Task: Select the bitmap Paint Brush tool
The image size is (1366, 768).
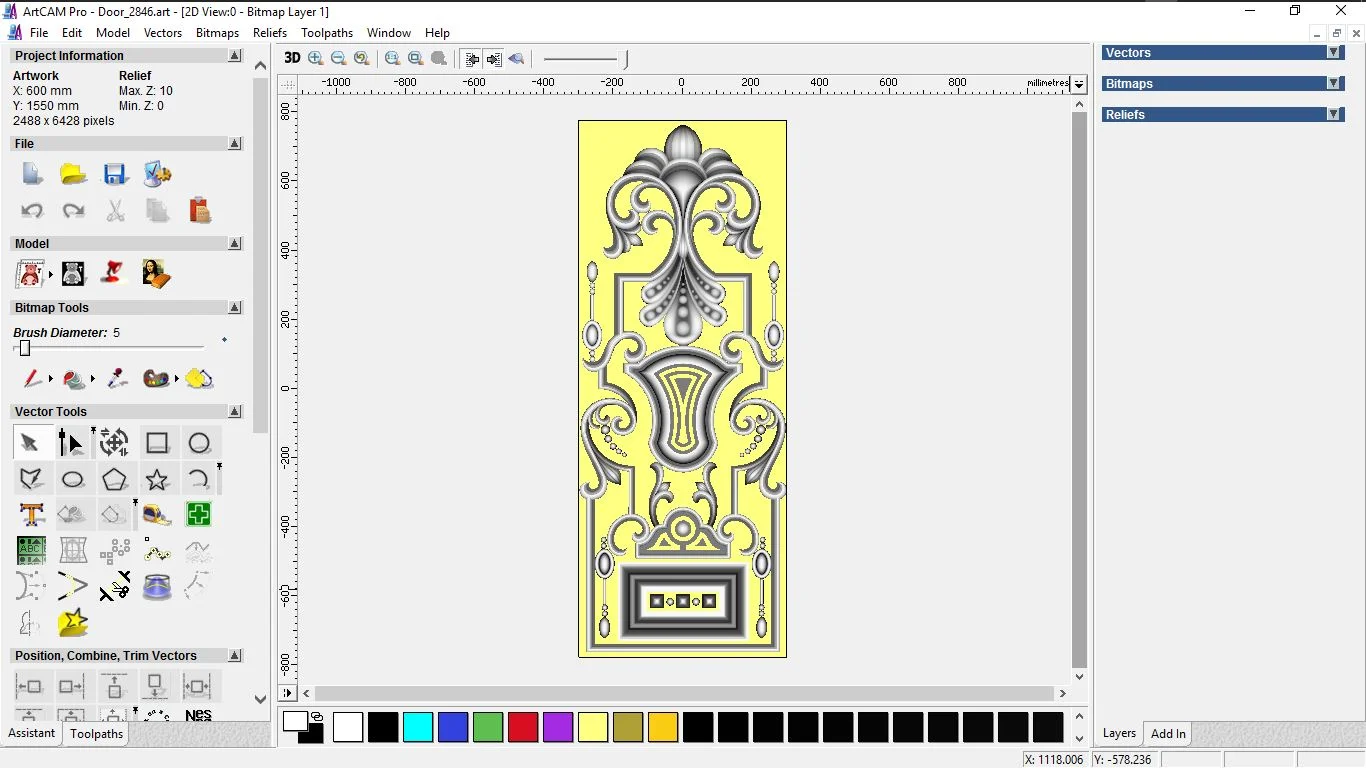Action: click(31, 379)
